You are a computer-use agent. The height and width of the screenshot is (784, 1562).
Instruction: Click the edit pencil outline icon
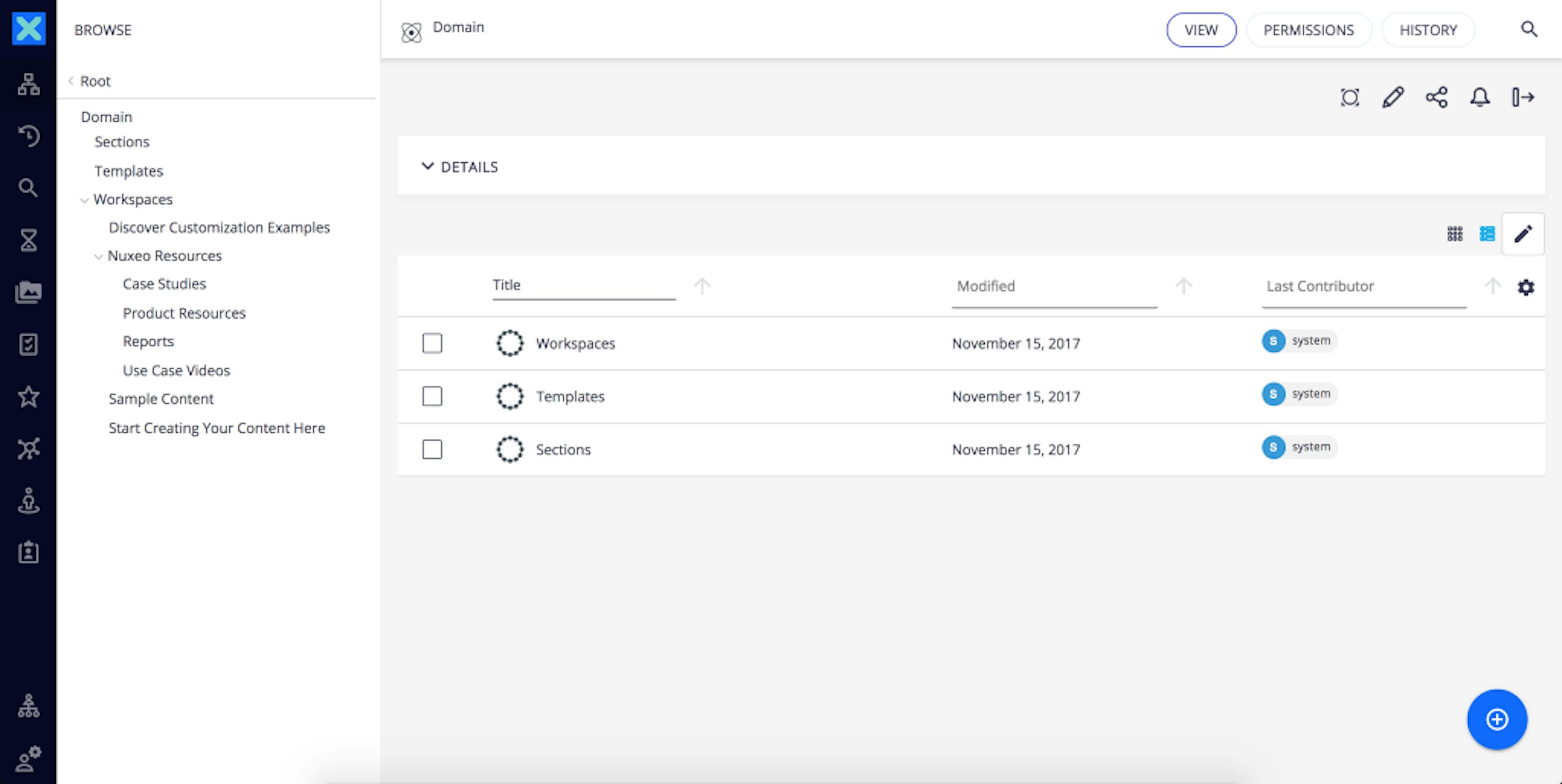coord(1393,97)
